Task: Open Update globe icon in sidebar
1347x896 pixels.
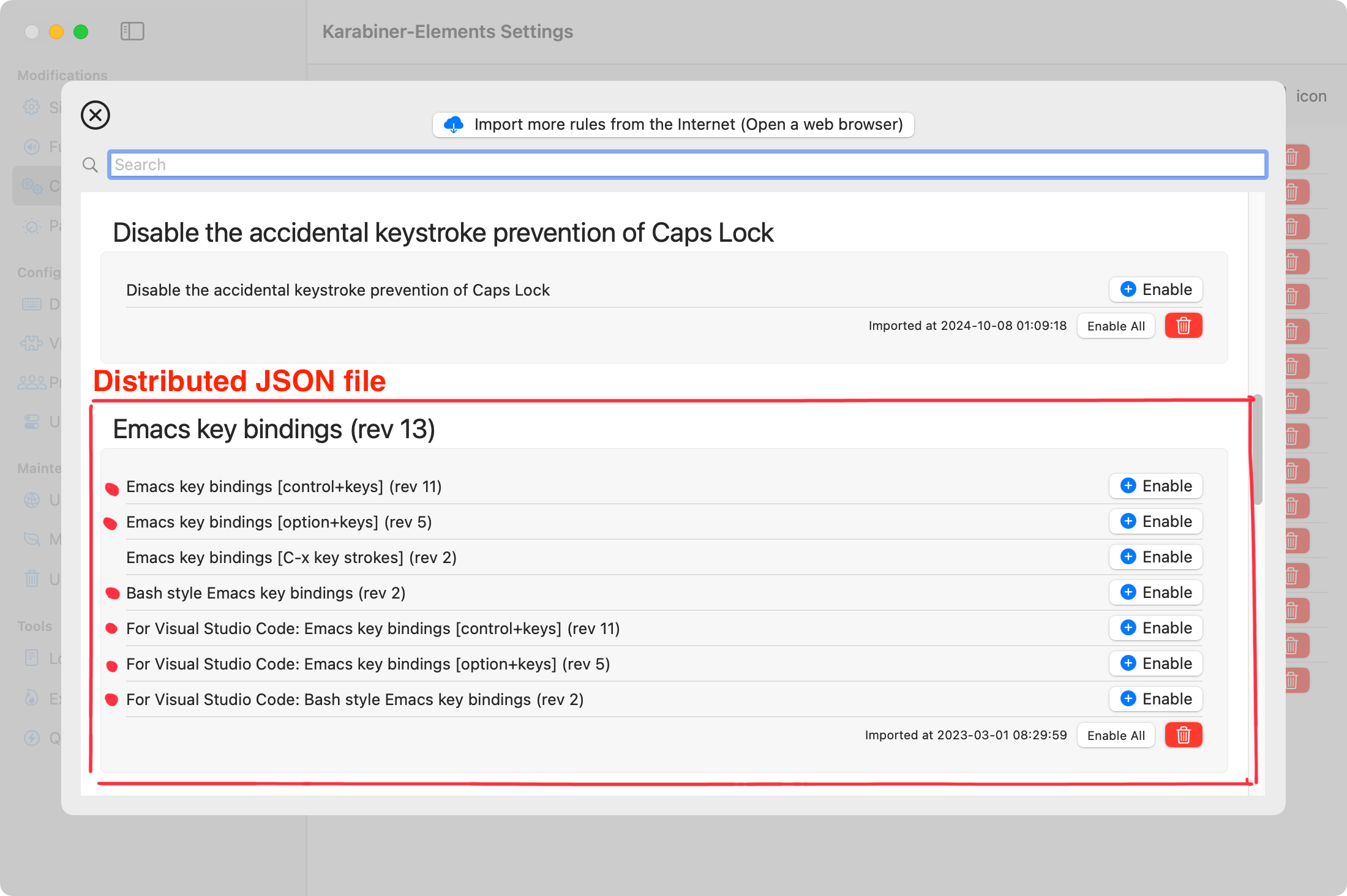Action: click(32, 500)
